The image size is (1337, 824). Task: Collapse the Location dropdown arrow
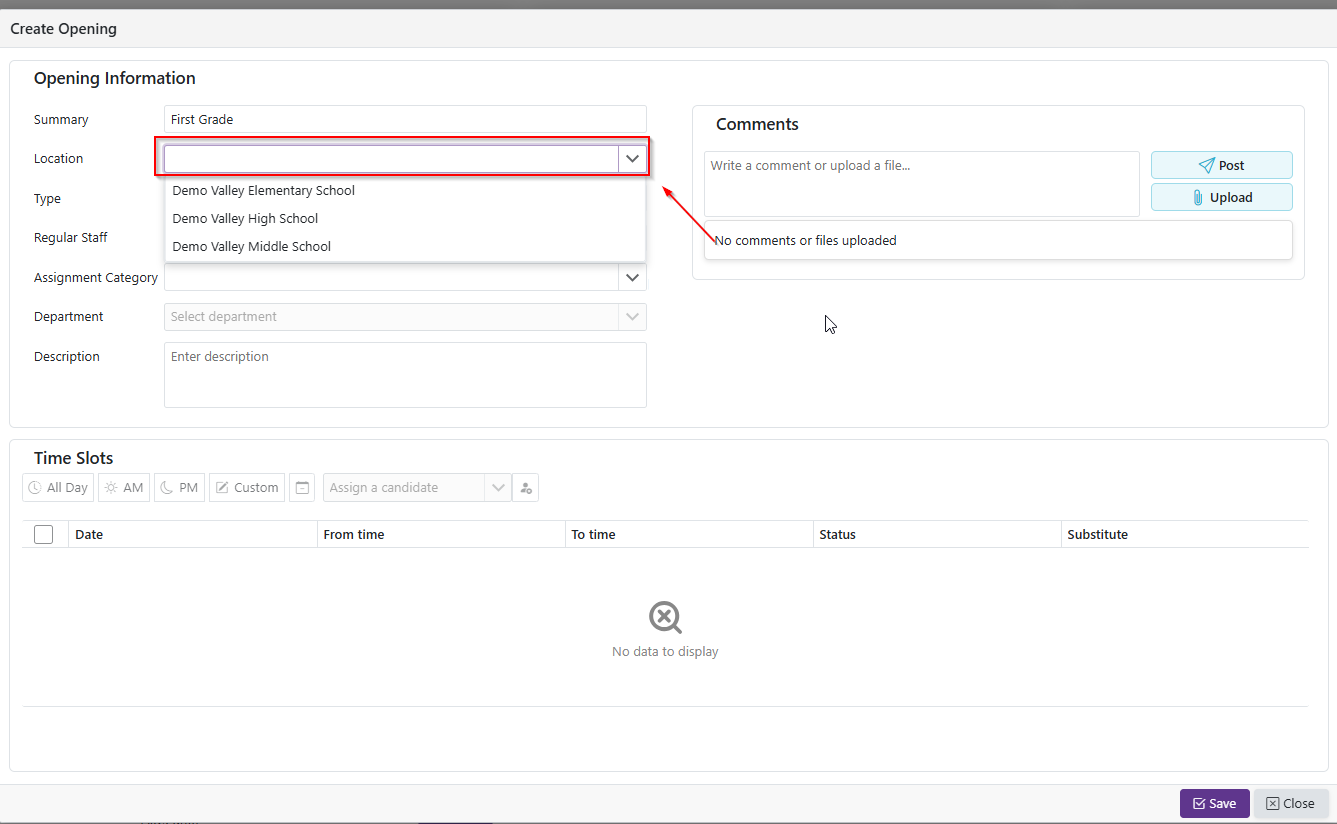(632, 159)
